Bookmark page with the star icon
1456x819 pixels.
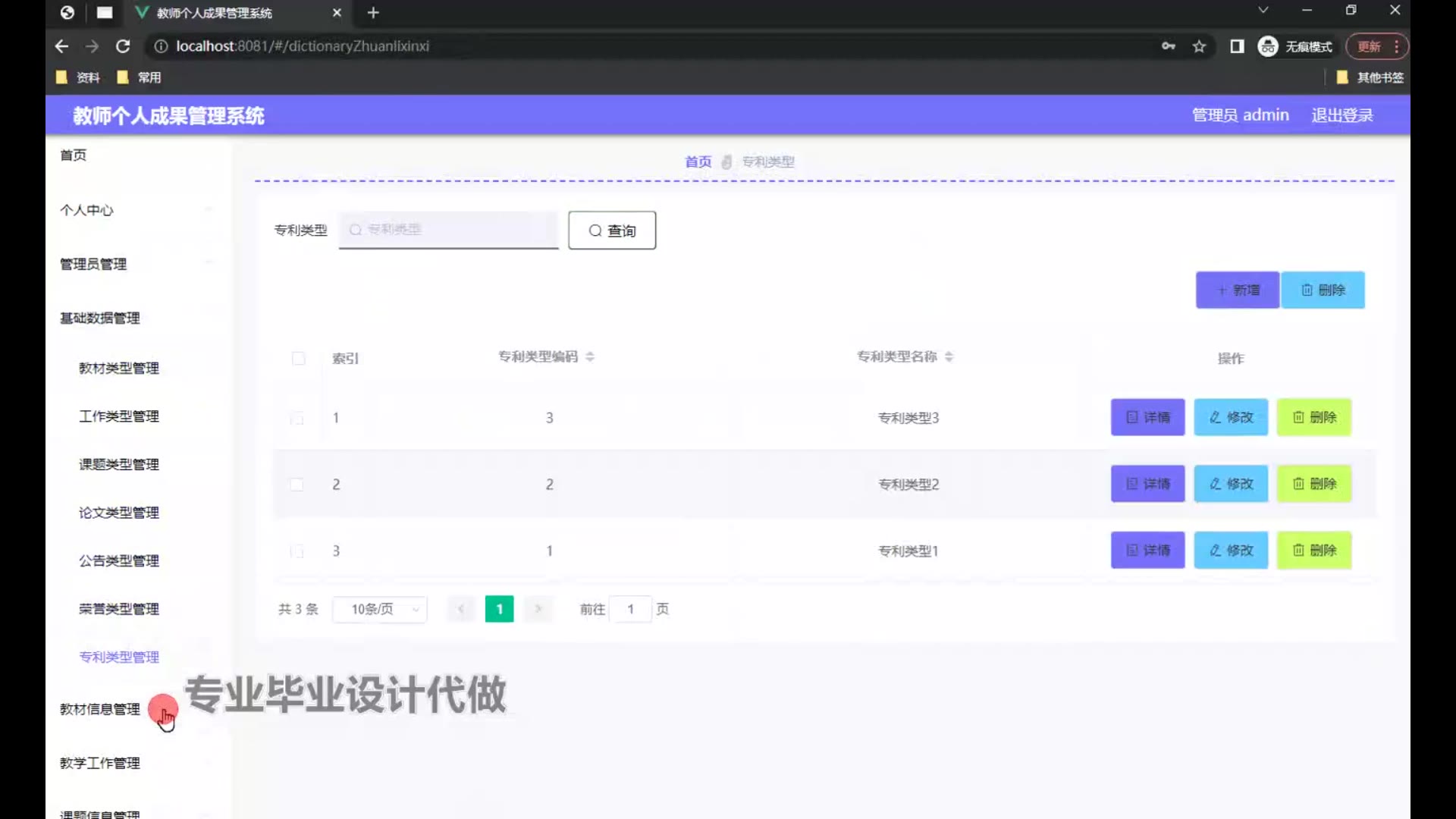click(x=1199, y=46)
